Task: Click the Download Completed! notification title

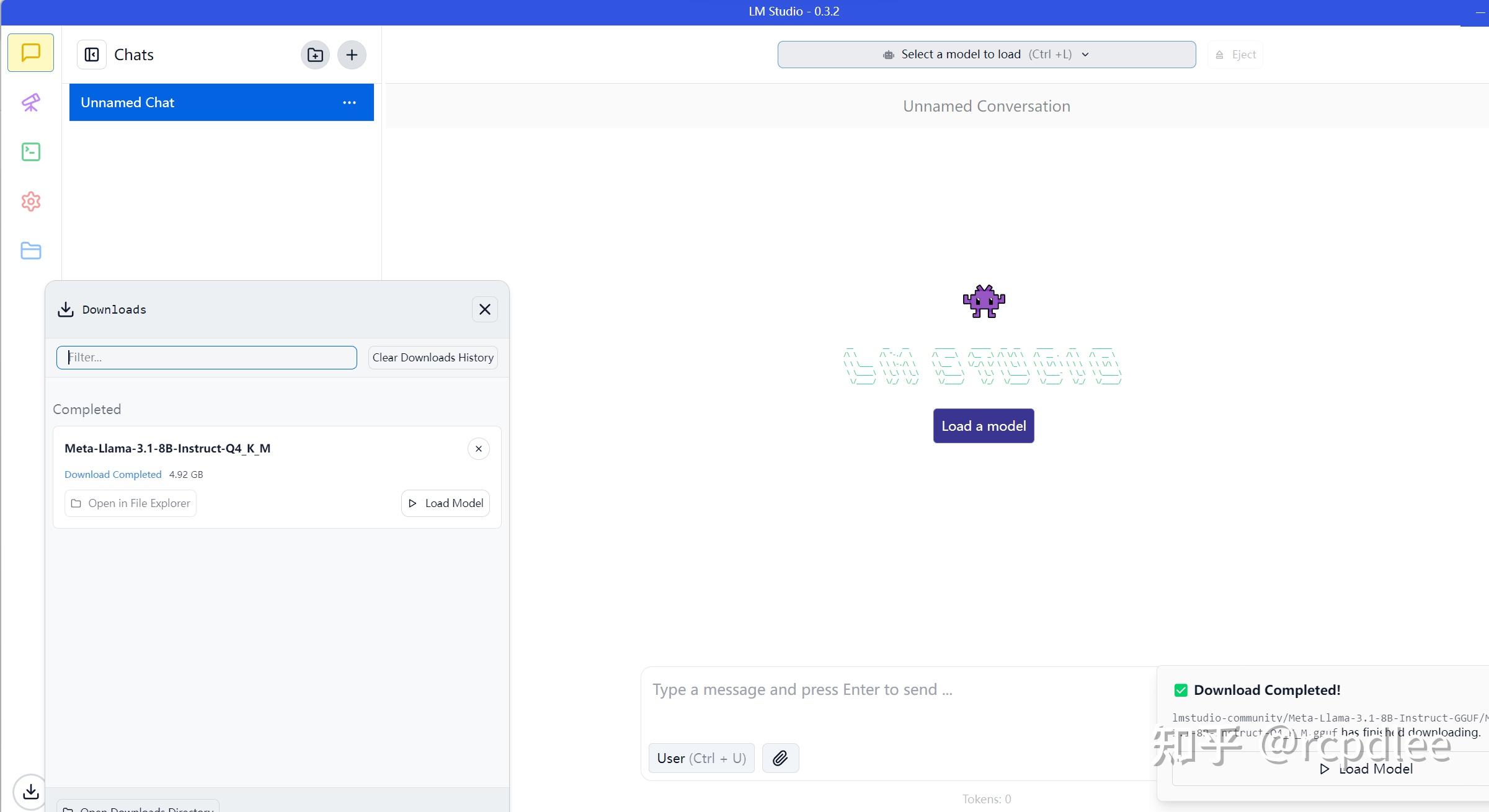Action: [x=1267, y=690]
